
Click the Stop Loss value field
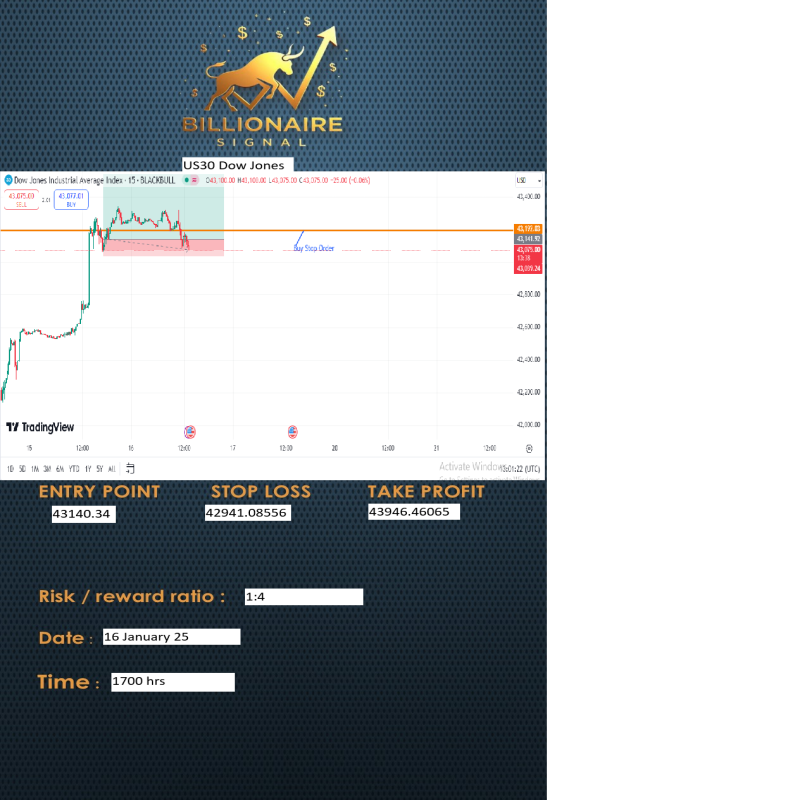coord(247,513)
